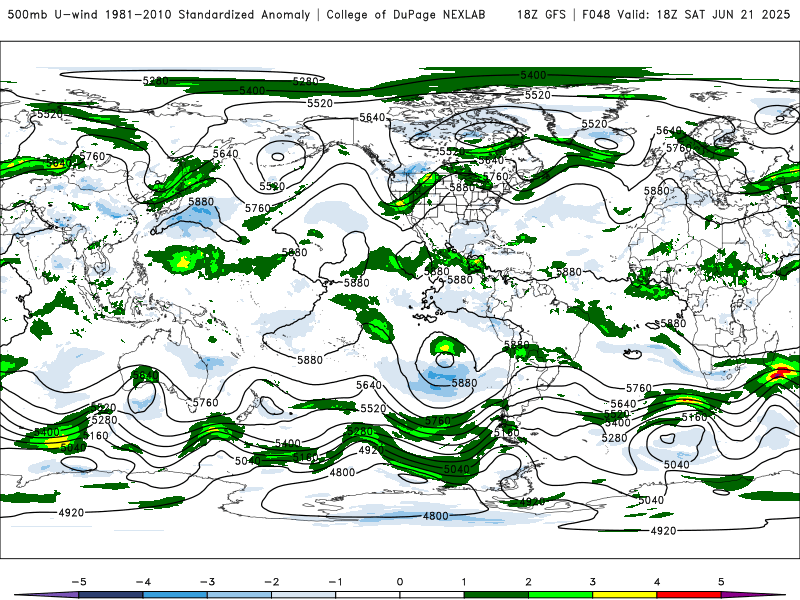Click the '5' colorbar tick label

pyautogui.click(x=721, y=582)
